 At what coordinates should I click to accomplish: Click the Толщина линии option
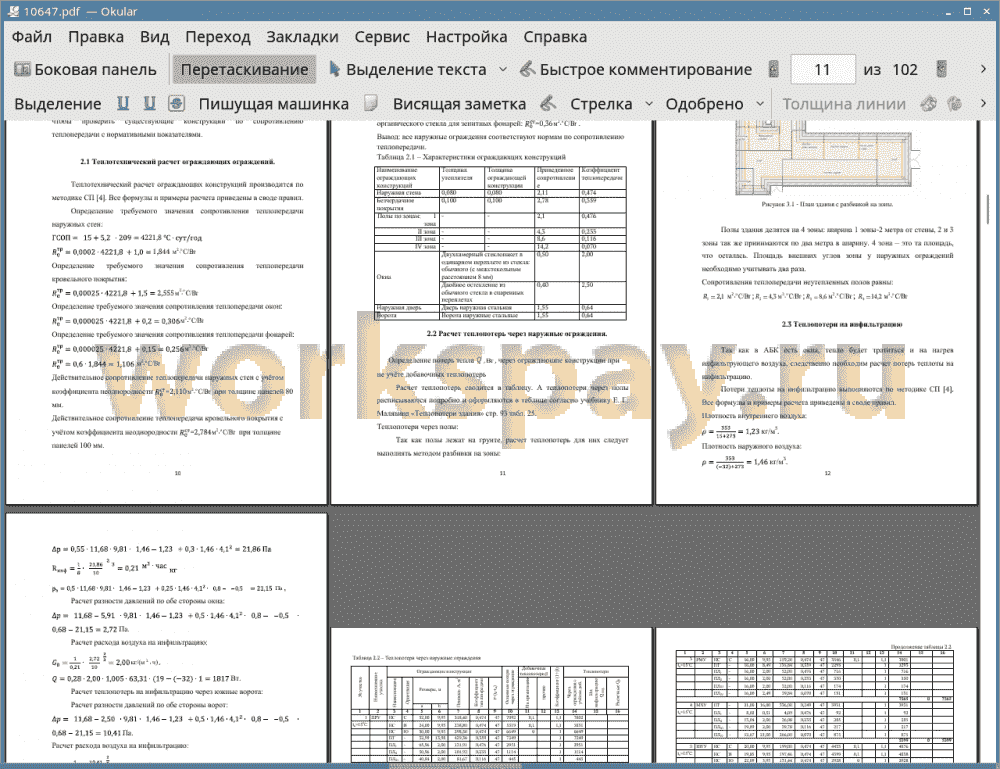click(844, 104)
